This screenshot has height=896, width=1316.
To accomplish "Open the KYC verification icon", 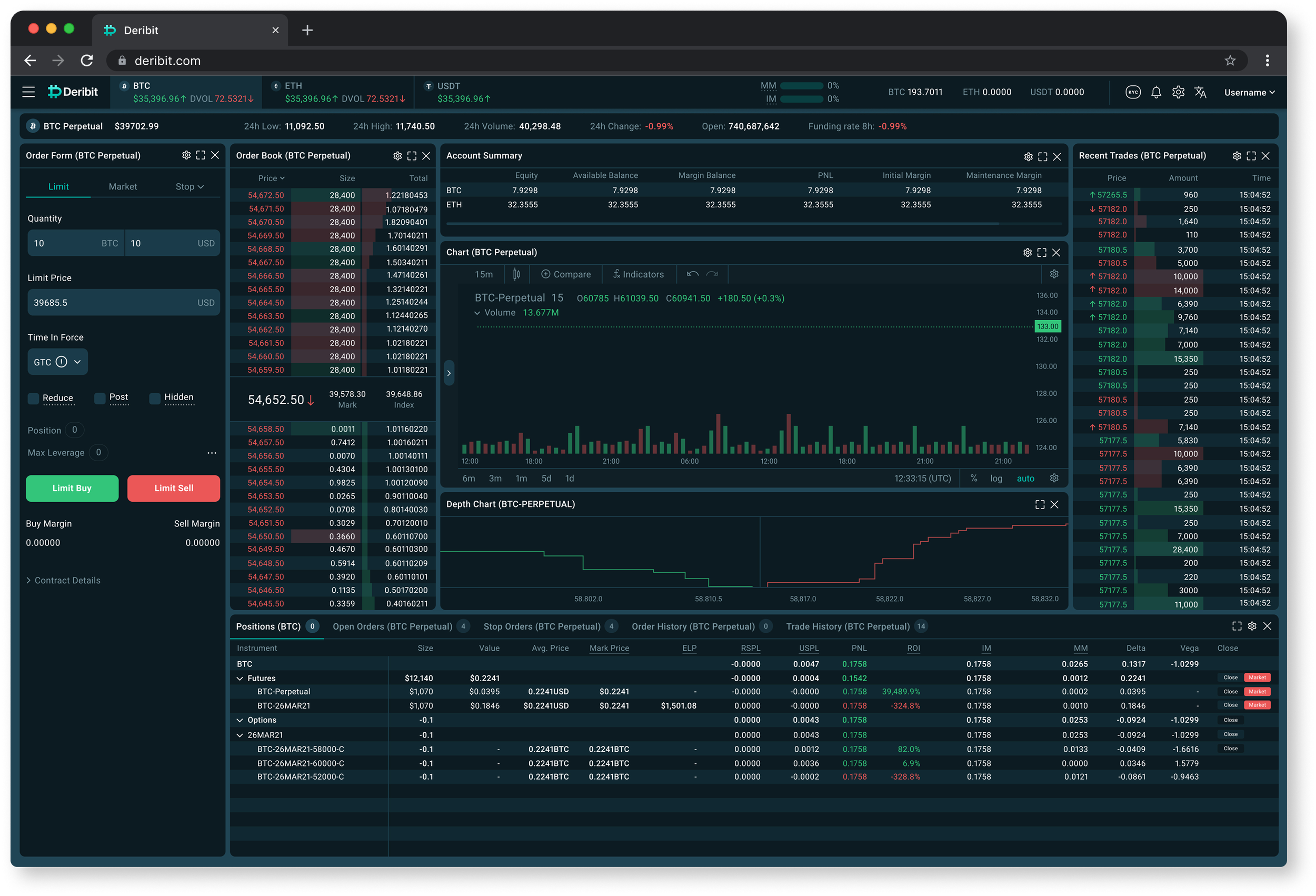I will click(1132, 92).
